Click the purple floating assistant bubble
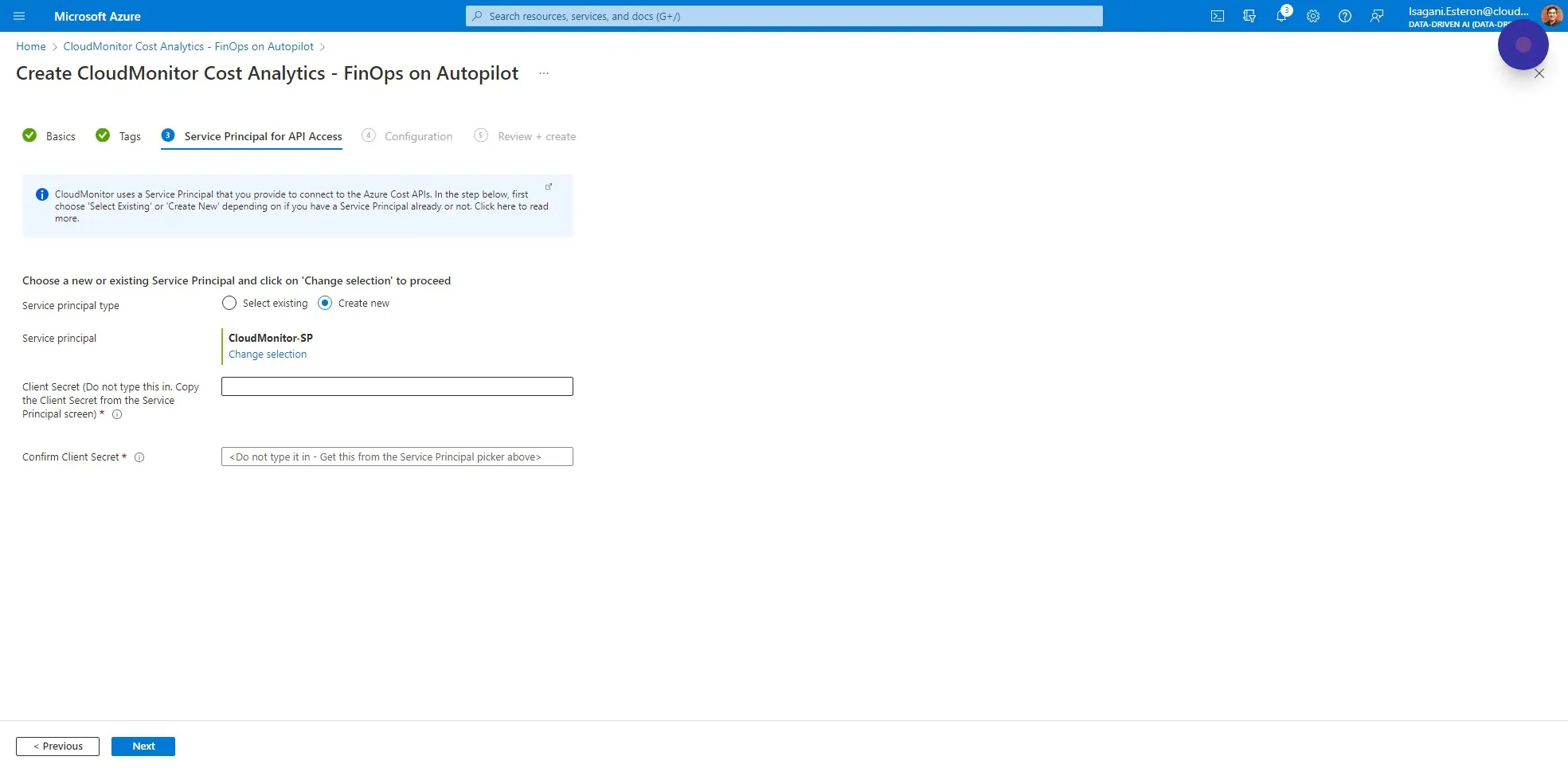This screenshot has height=772, width=1568. pyautogui.click(x=1523, y=45)
